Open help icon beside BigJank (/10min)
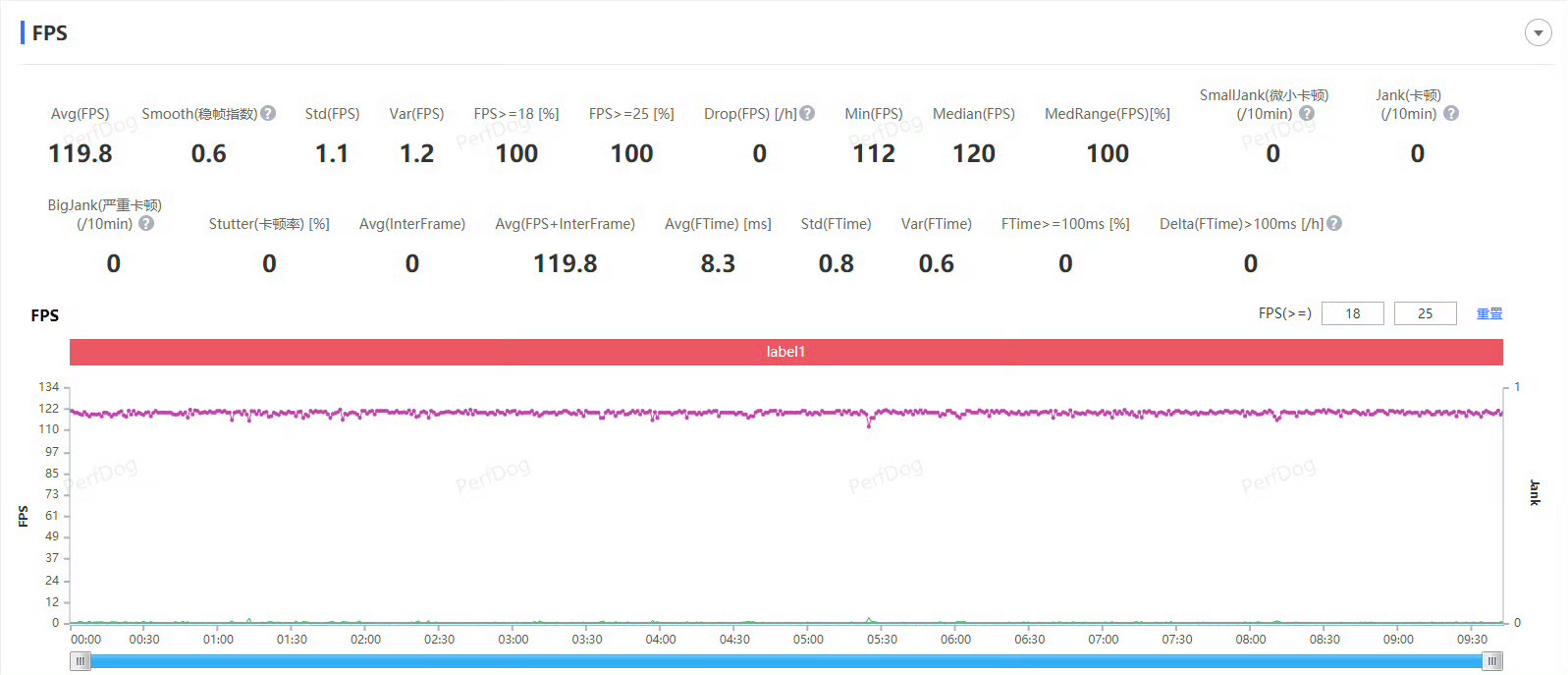 (x=146, y=224)
